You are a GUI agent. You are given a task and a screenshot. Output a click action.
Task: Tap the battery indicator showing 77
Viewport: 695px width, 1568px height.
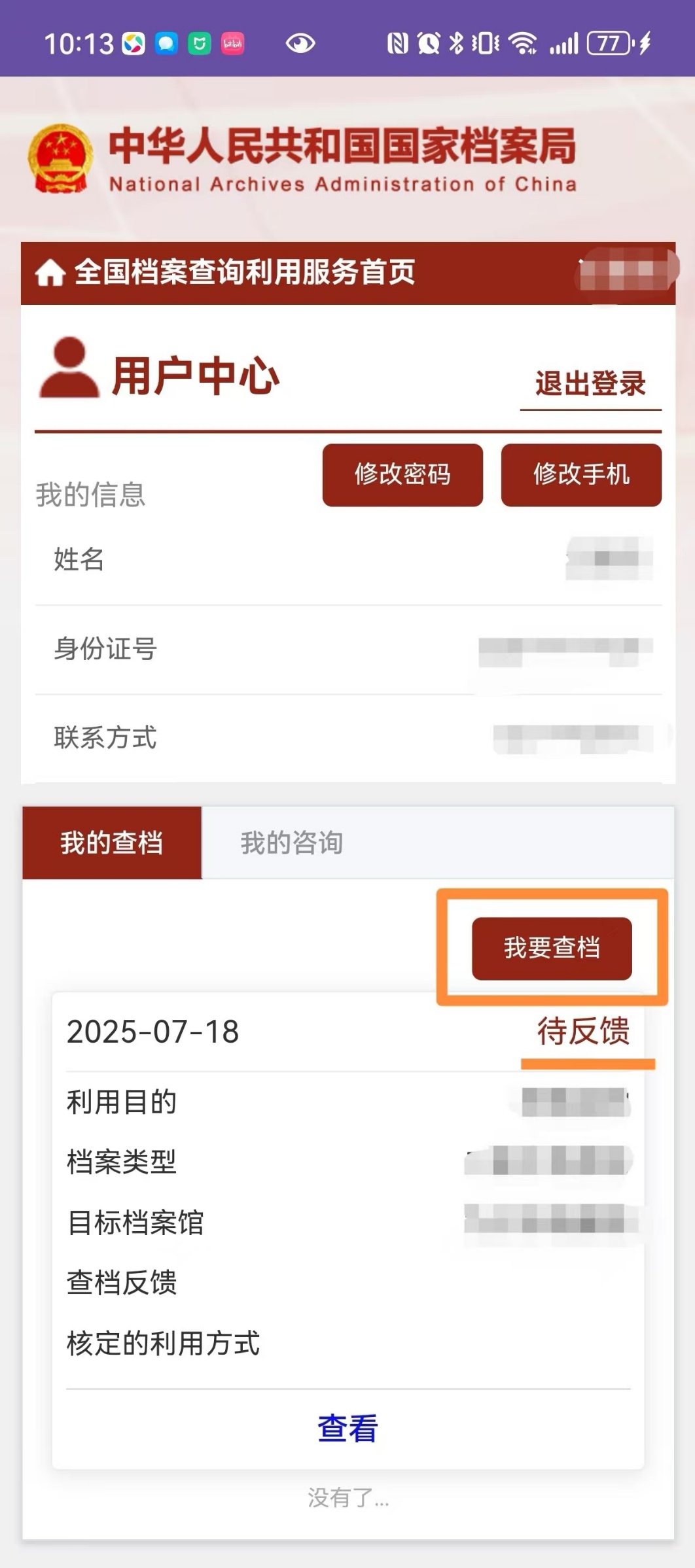pos(610,44)
